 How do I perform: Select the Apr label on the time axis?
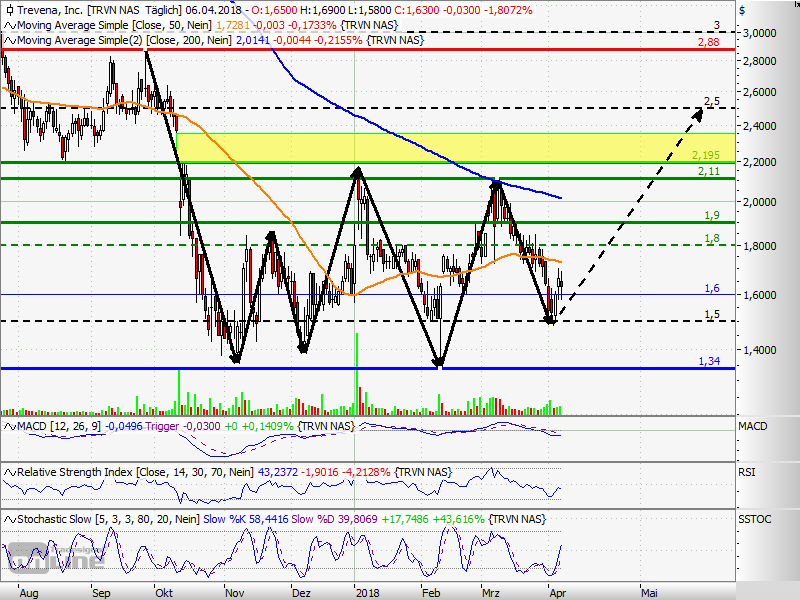(x=559, y=592)
